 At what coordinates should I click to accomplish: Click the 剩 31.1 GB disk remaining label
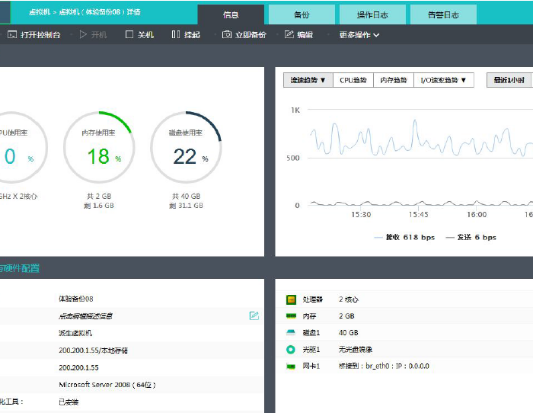click(186, 206)
